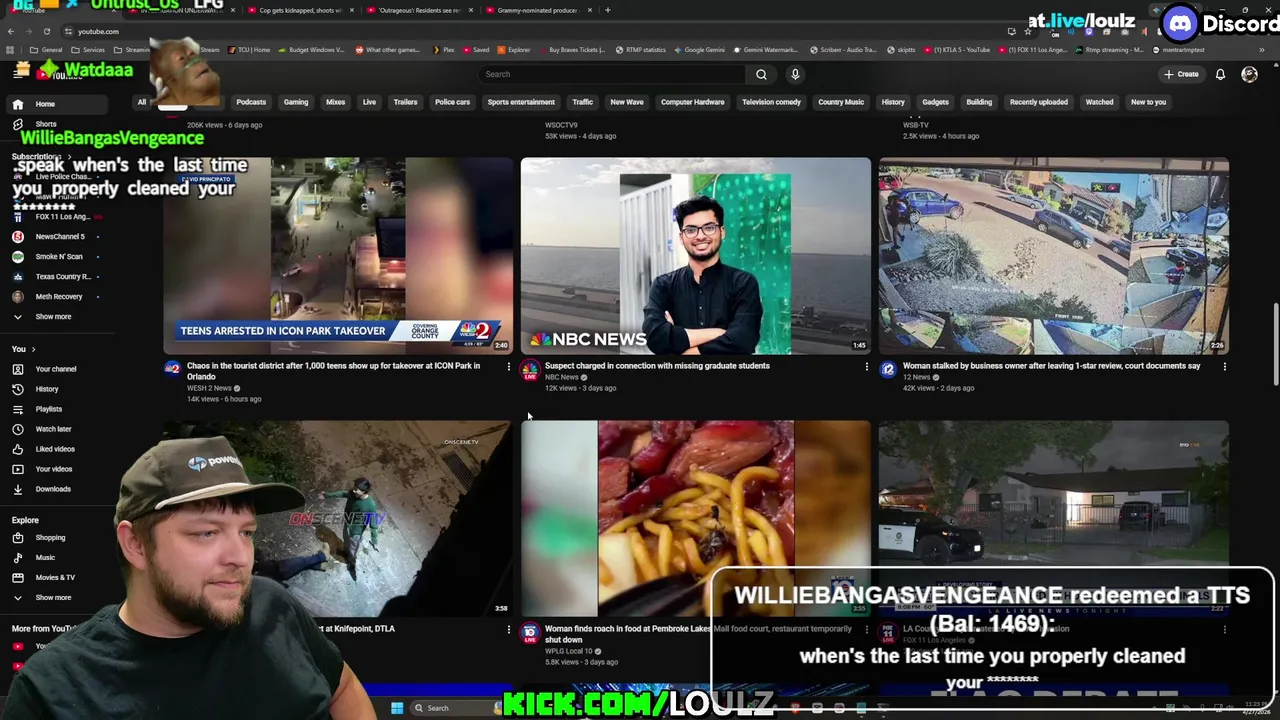The width and height of the screenshot is (1280, 720).
Task: Select the Traffic filter chip
Action: click(x=582, y=102)
